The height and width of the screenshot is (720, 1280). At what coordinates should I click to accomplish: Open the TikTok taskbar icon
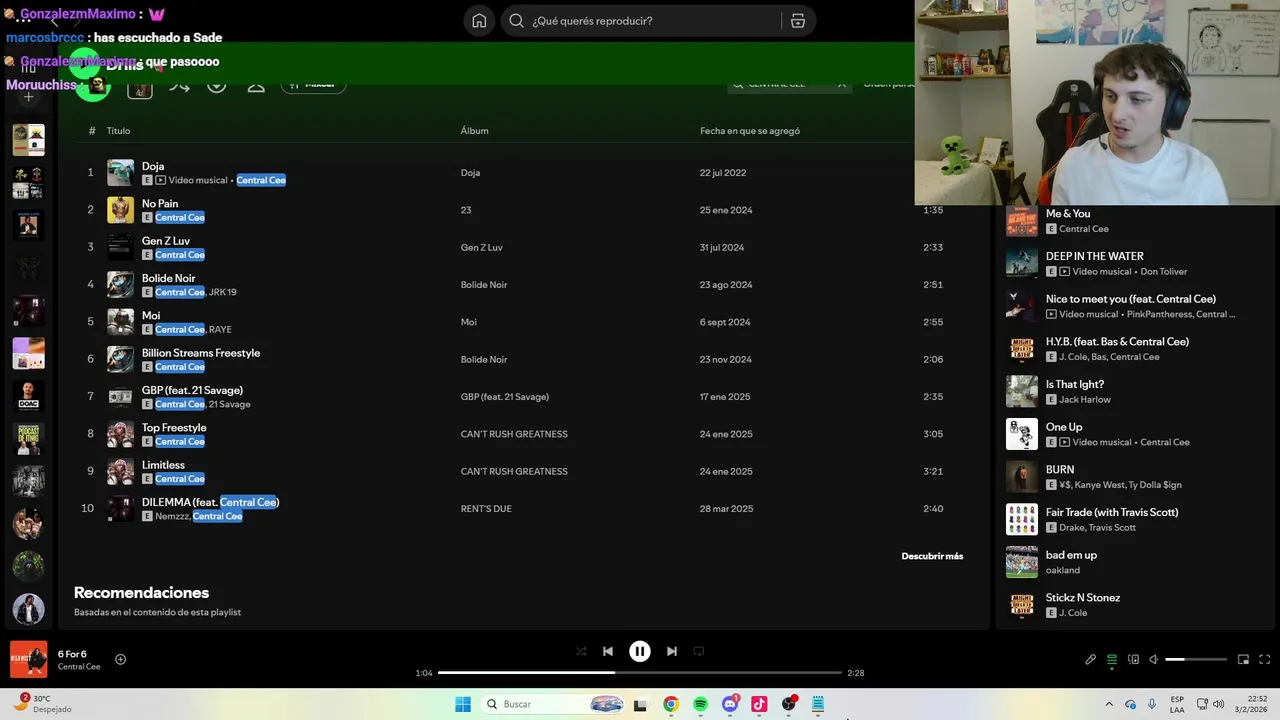click(759, 704)
